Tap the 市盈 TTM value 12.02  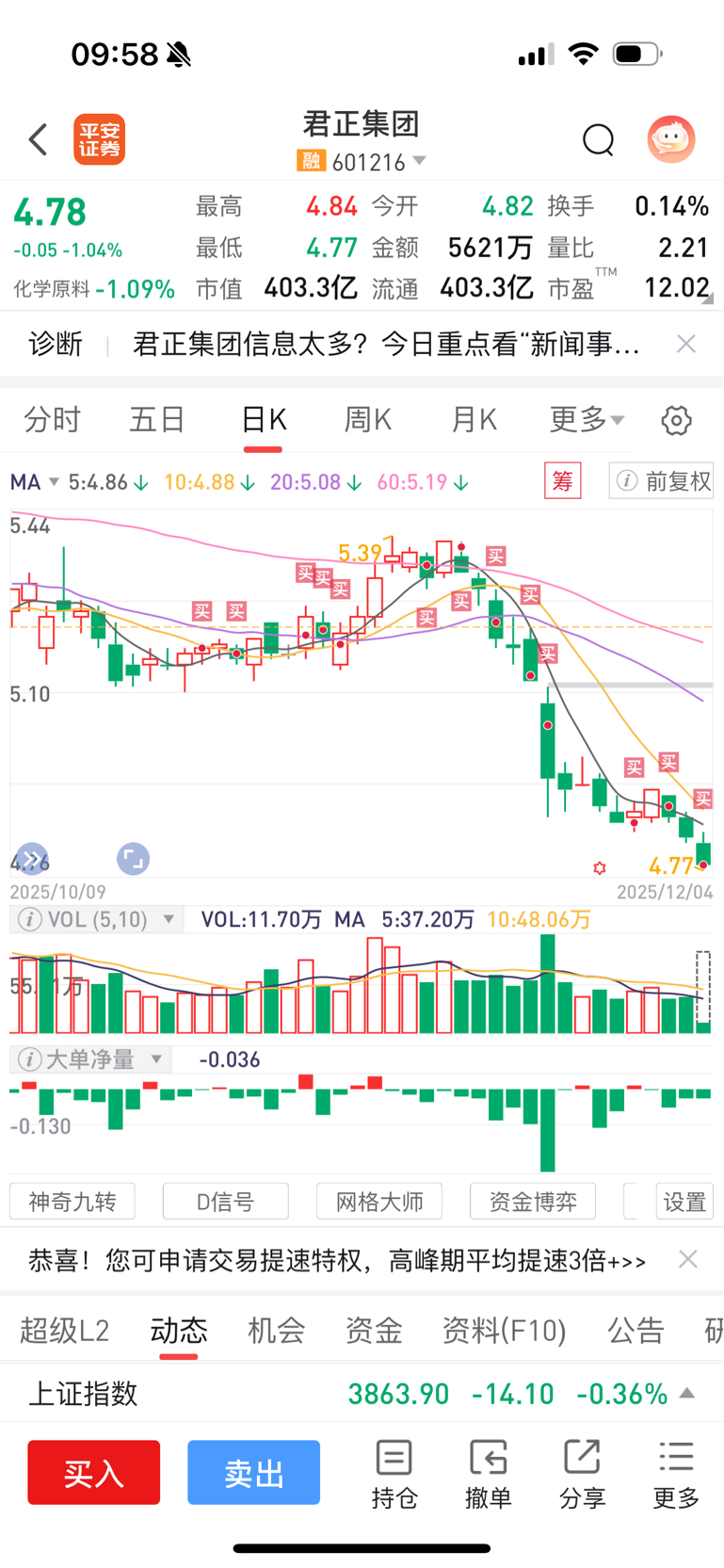676,287
